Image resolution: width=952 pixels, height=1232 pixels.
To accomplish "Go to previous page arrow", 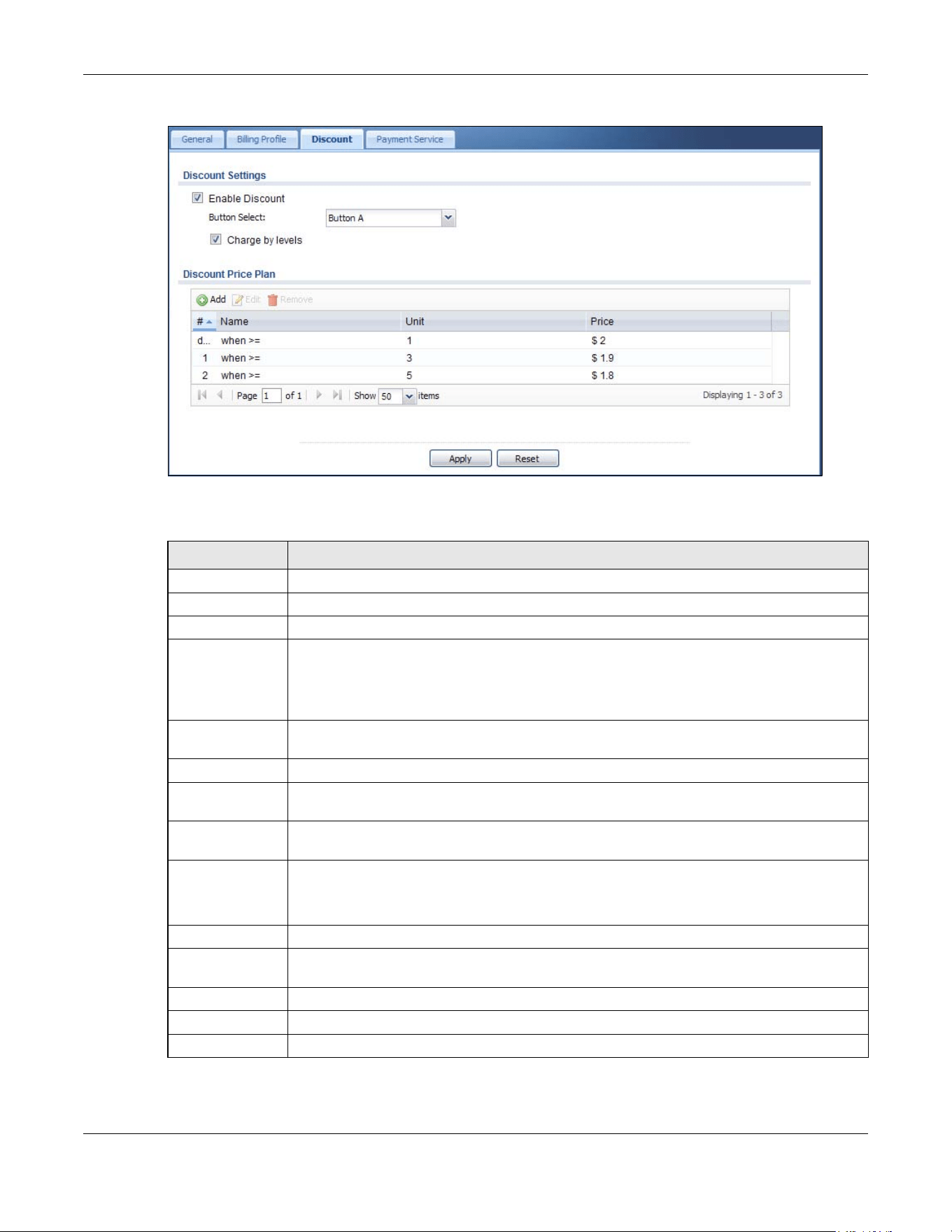I will point(220,395).
